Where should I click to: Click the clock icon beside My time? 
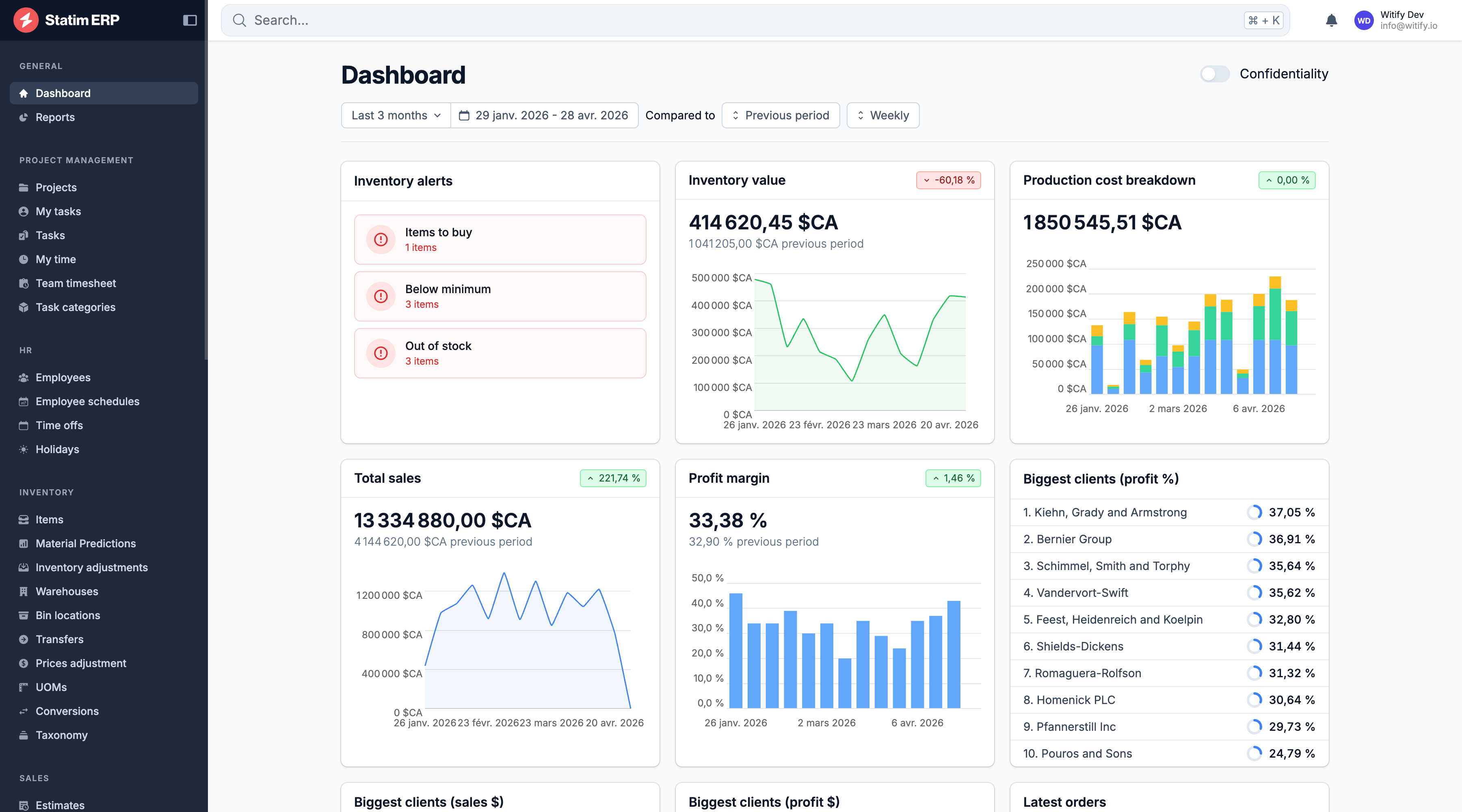[x=24, y=259]
